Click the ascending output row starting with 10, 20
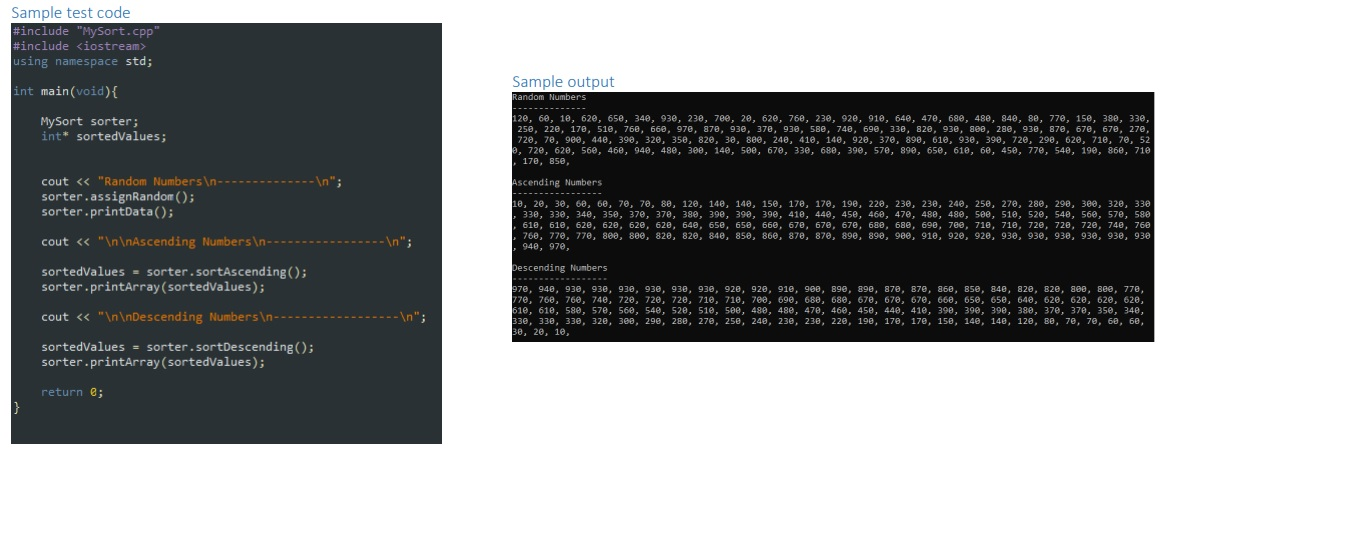 tap(831, 204)
